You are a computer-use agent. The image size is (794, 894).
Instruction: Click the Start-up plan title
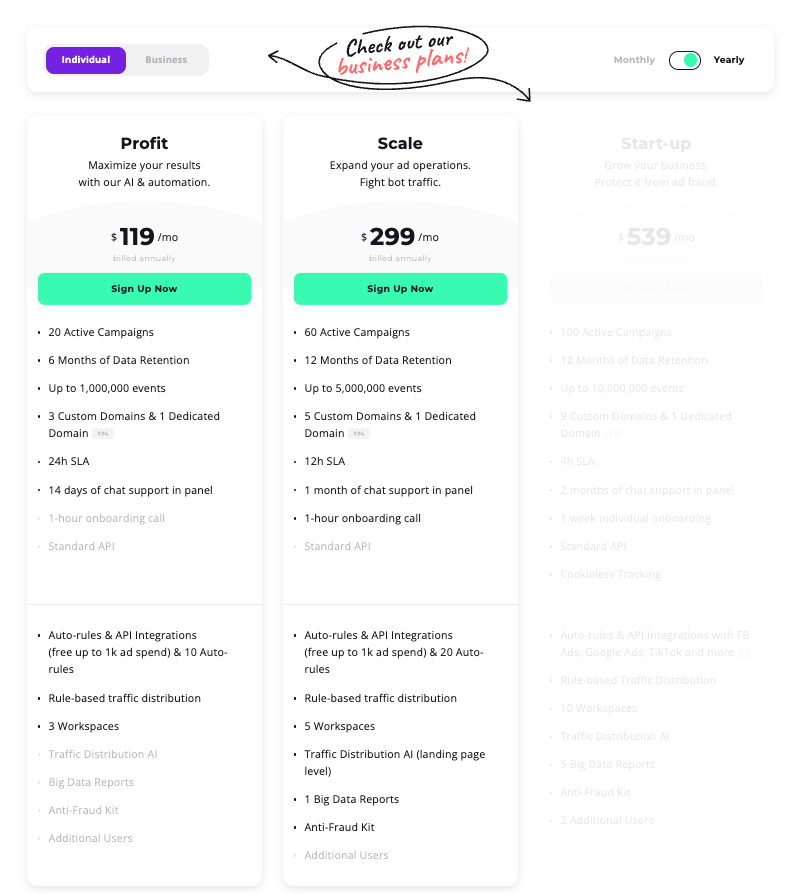tap(656, 143)
